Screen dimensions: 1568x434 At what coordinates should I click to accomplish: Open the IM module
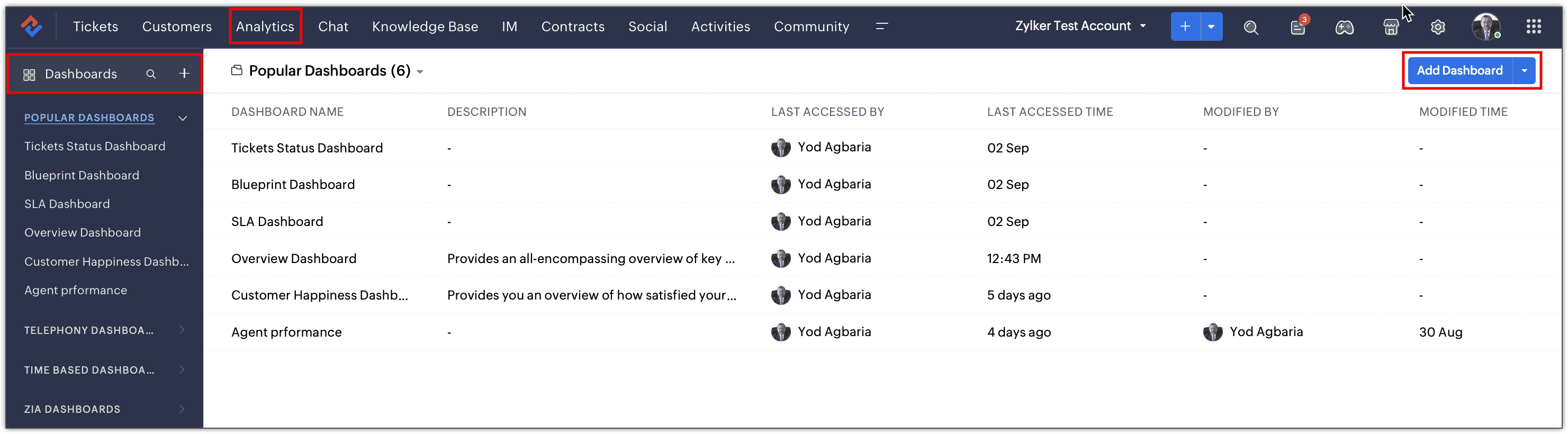click(509, 26)
